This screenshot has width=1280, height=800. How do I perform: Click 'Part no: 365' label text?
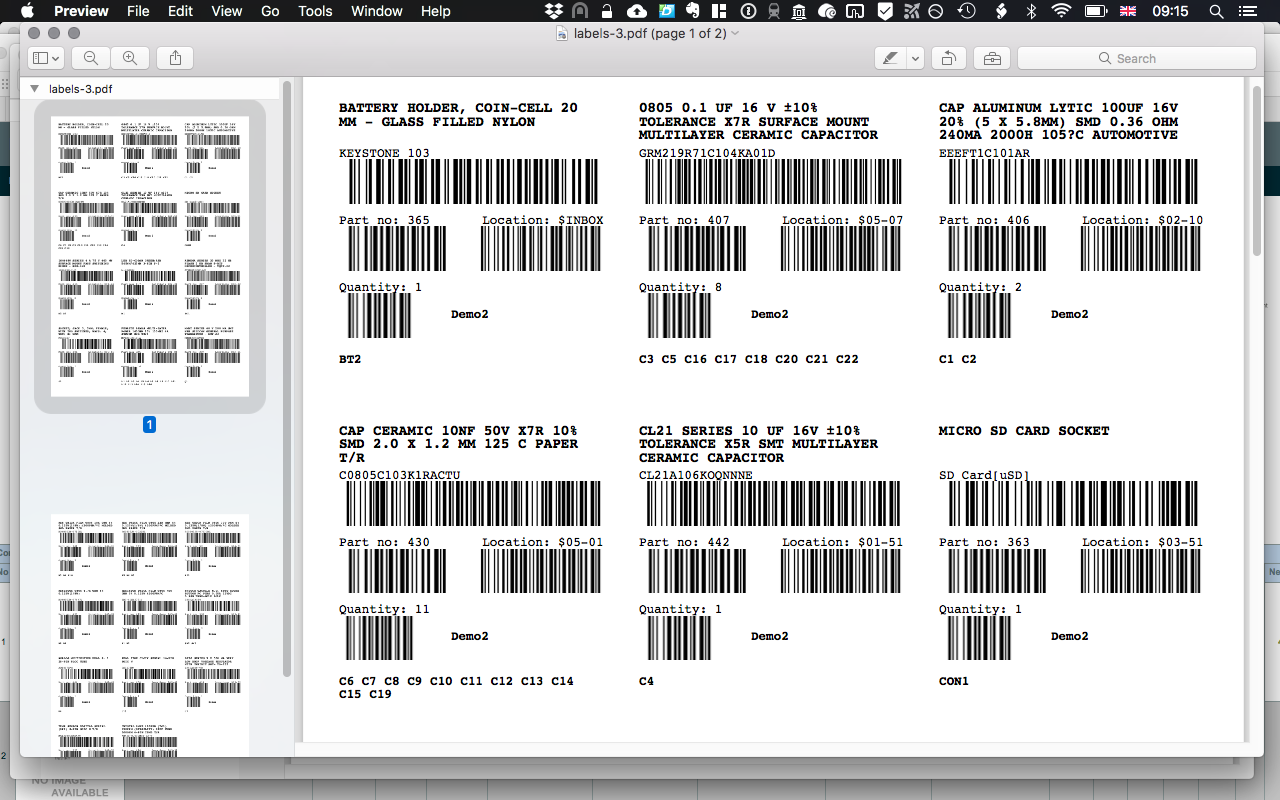384,220
